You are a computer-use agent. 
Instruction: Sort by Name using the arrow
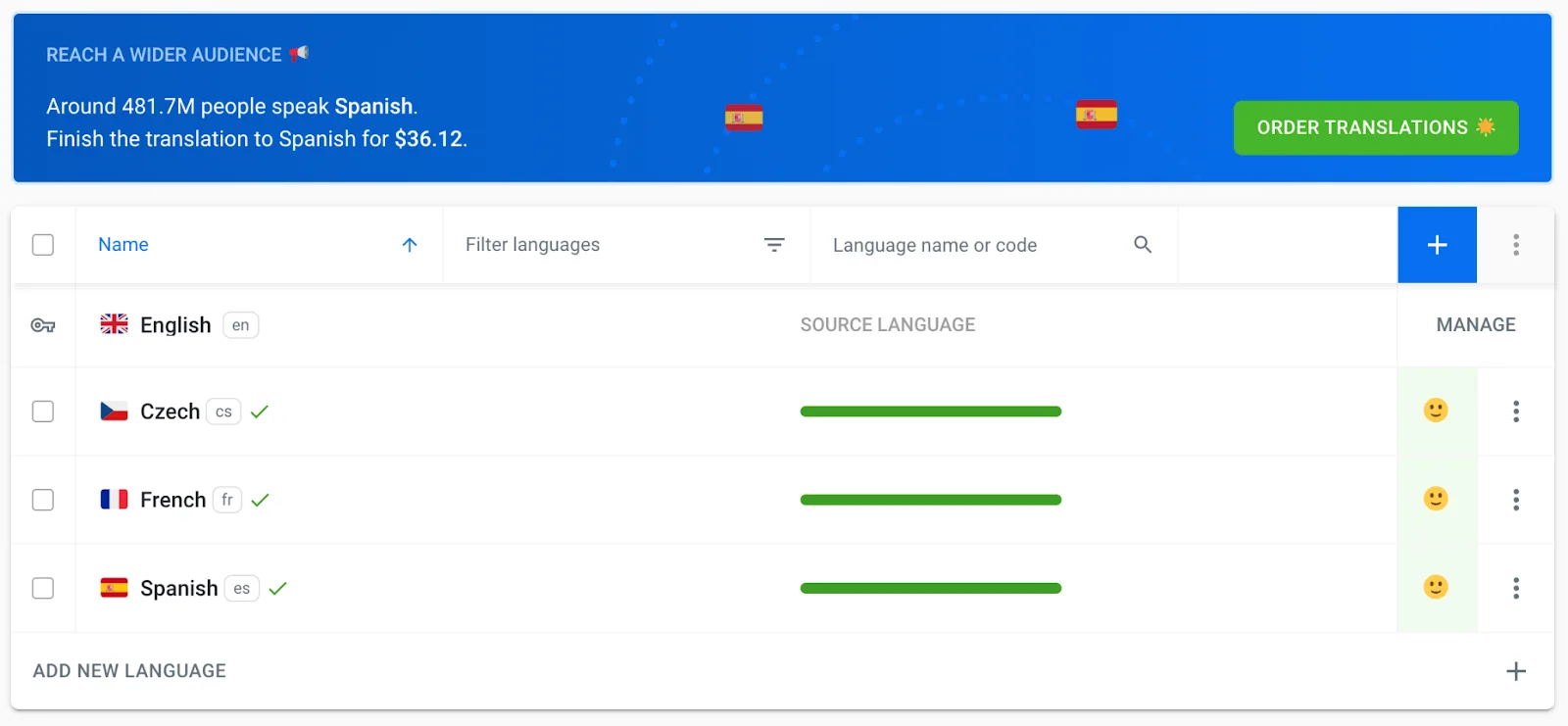410,245
